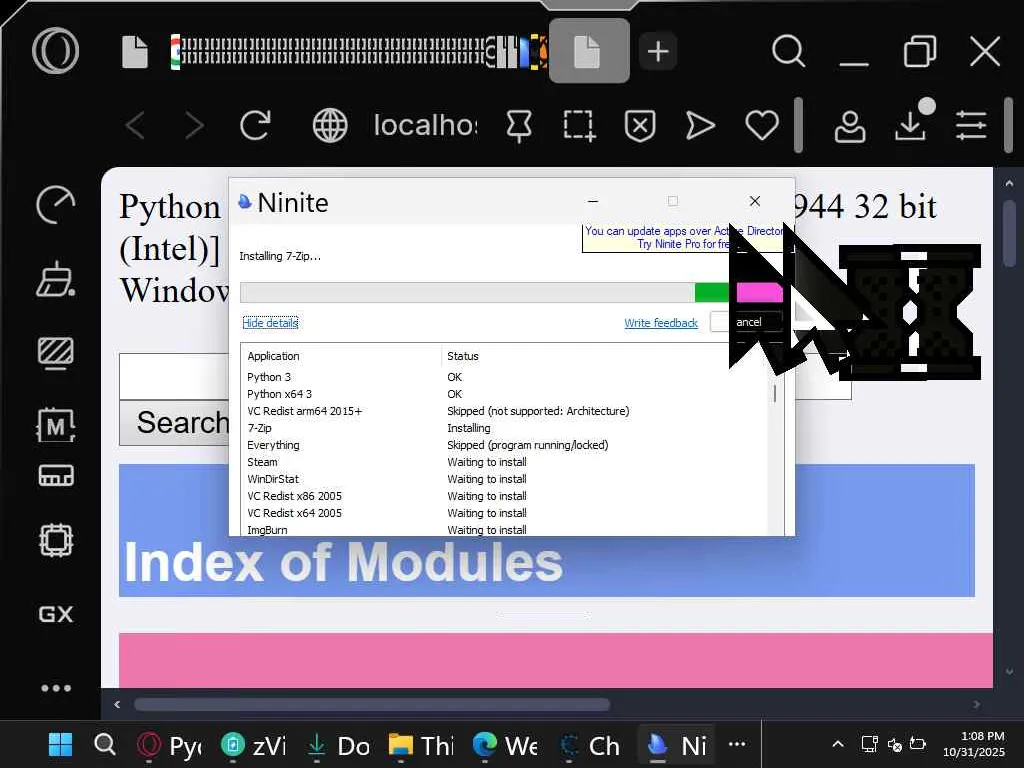Image resolution: width=1024 pixels, height=768 pixels.
Task: Open Windows taskbar search
Action: pyautogui.click(x=104, y=744)
